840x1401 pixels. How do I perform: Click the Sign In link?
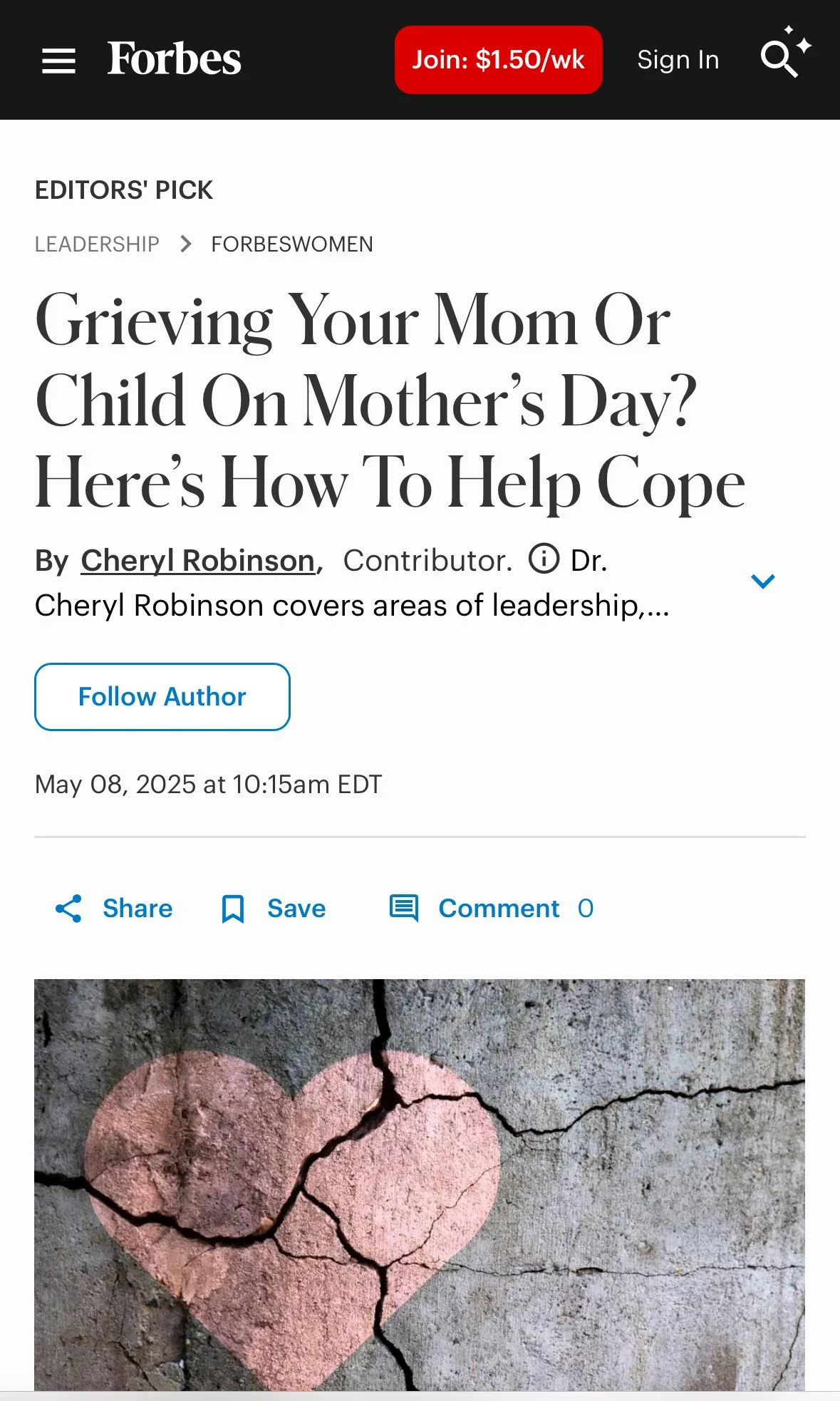(x=678, y=60)
